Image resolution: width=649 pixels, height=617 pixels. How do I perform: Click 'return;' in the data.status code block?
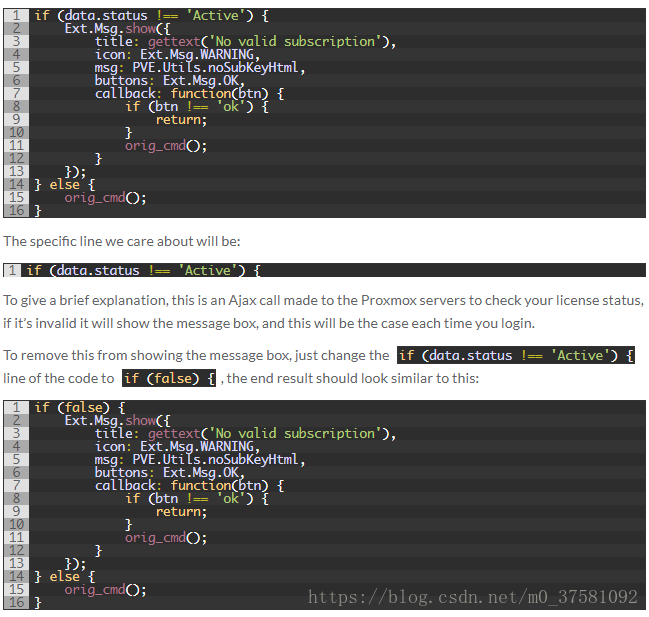coord(181,120)
